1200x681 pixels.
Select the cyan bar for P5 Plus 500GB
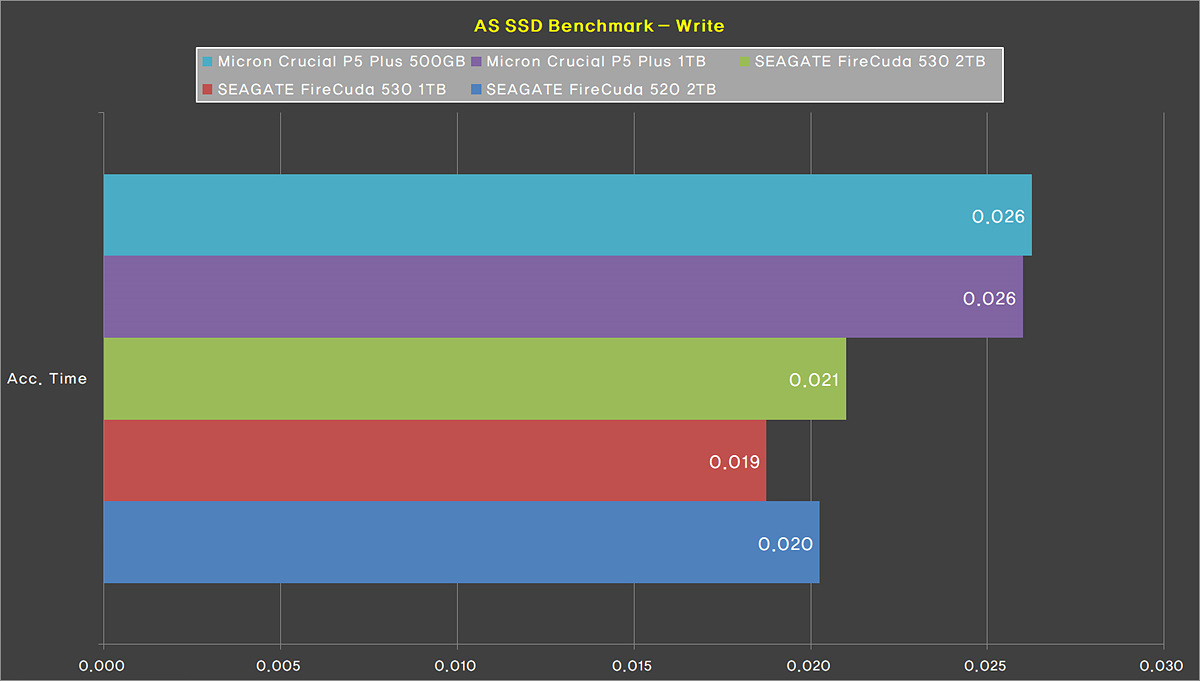pyautogui.click(x=567, y=215)
